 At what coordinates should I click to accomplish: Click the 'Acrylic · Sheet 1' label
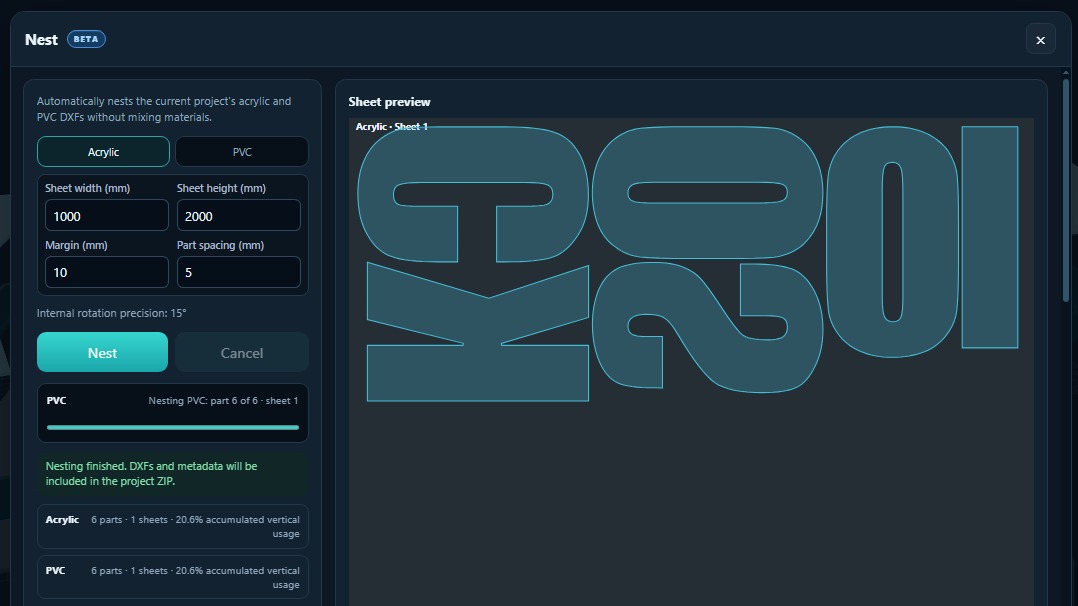pos(391,127)
